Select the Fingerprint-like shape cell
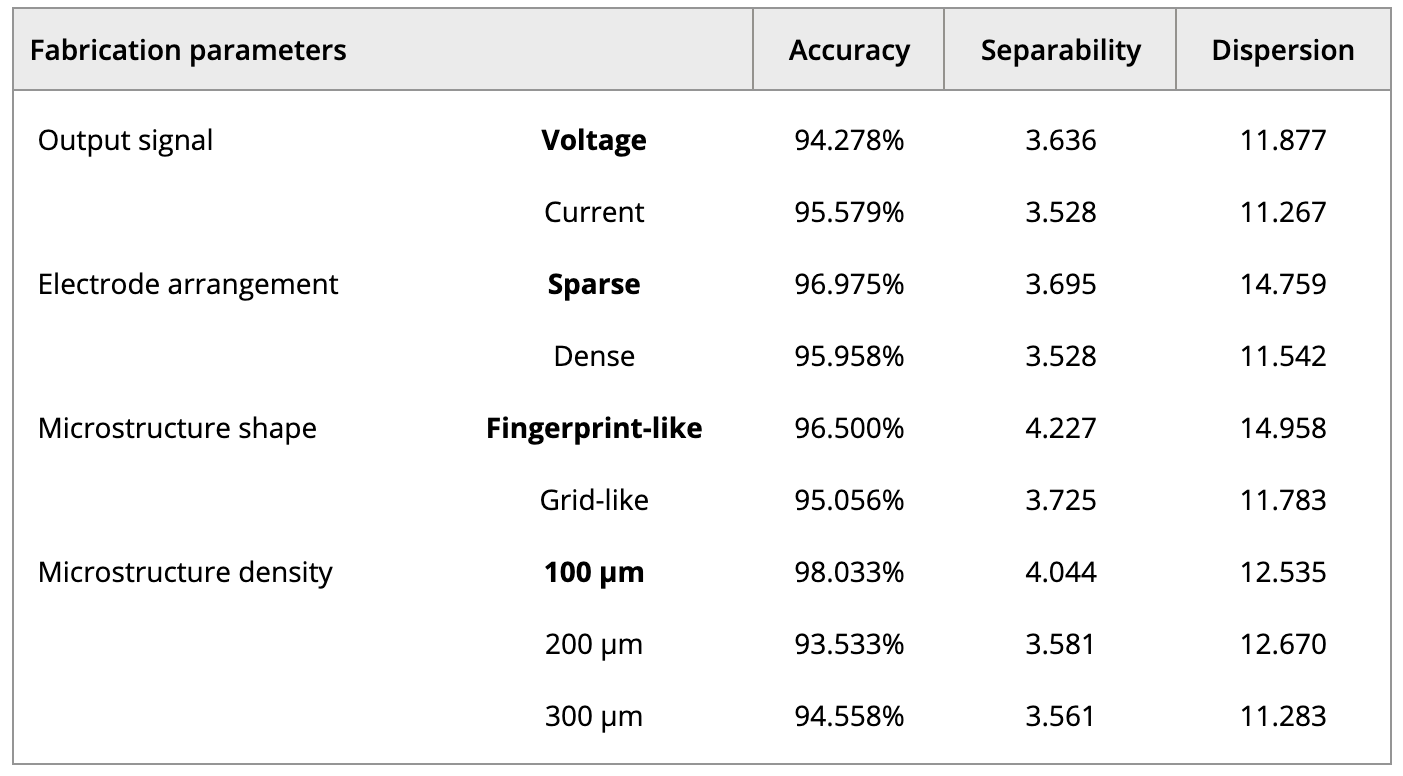1403x776 pixels. tap(594, 428)
